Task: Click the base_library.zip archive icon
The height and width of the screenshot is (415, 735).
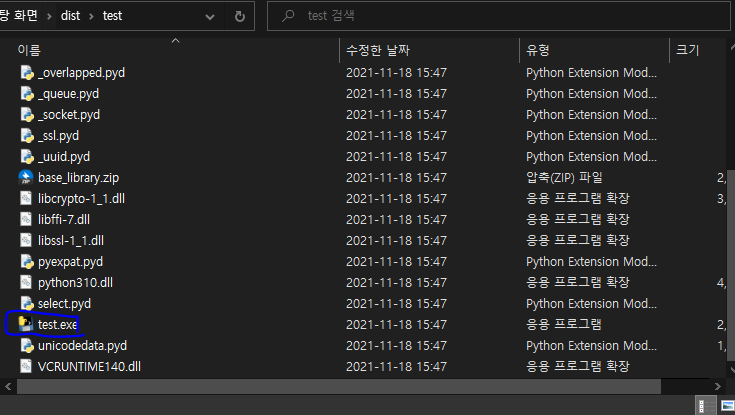Action: pyautogui.click(x=26, y=178)
